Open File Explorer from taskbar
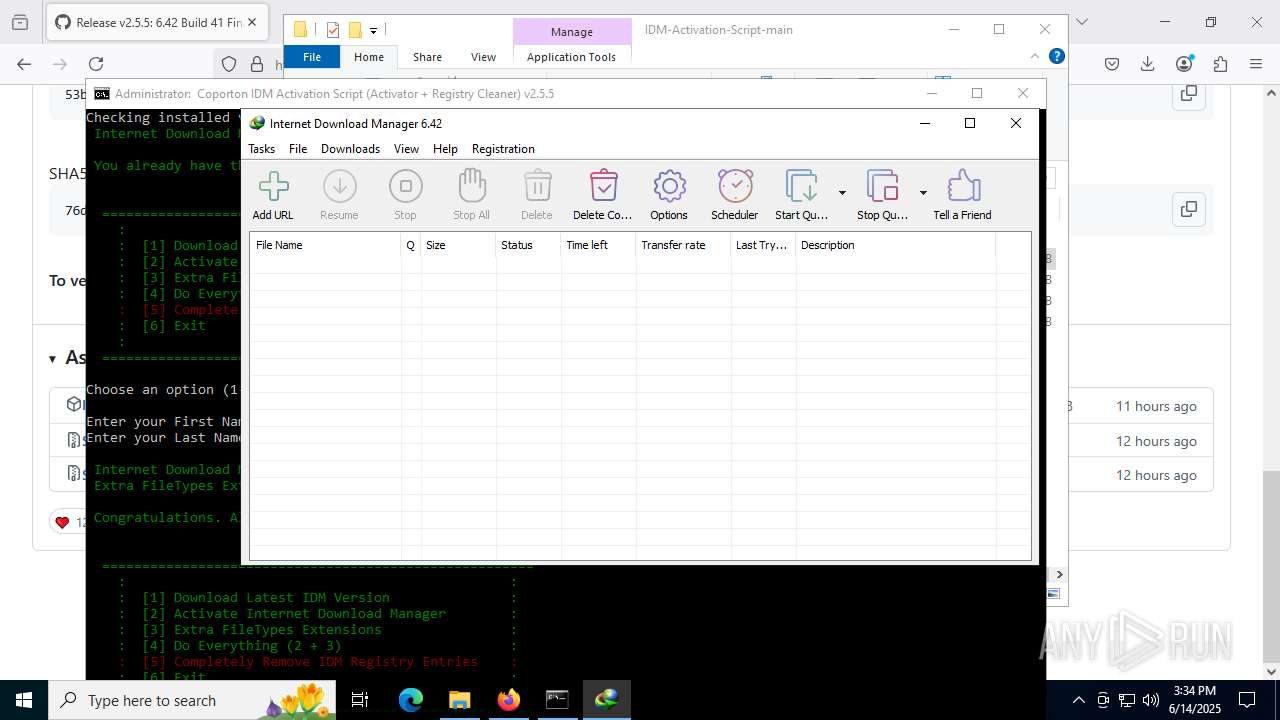 click(x=459, y=700)
